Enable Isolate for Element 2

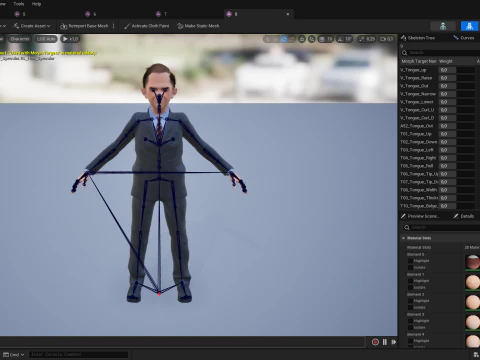click(x=410, y=308)
